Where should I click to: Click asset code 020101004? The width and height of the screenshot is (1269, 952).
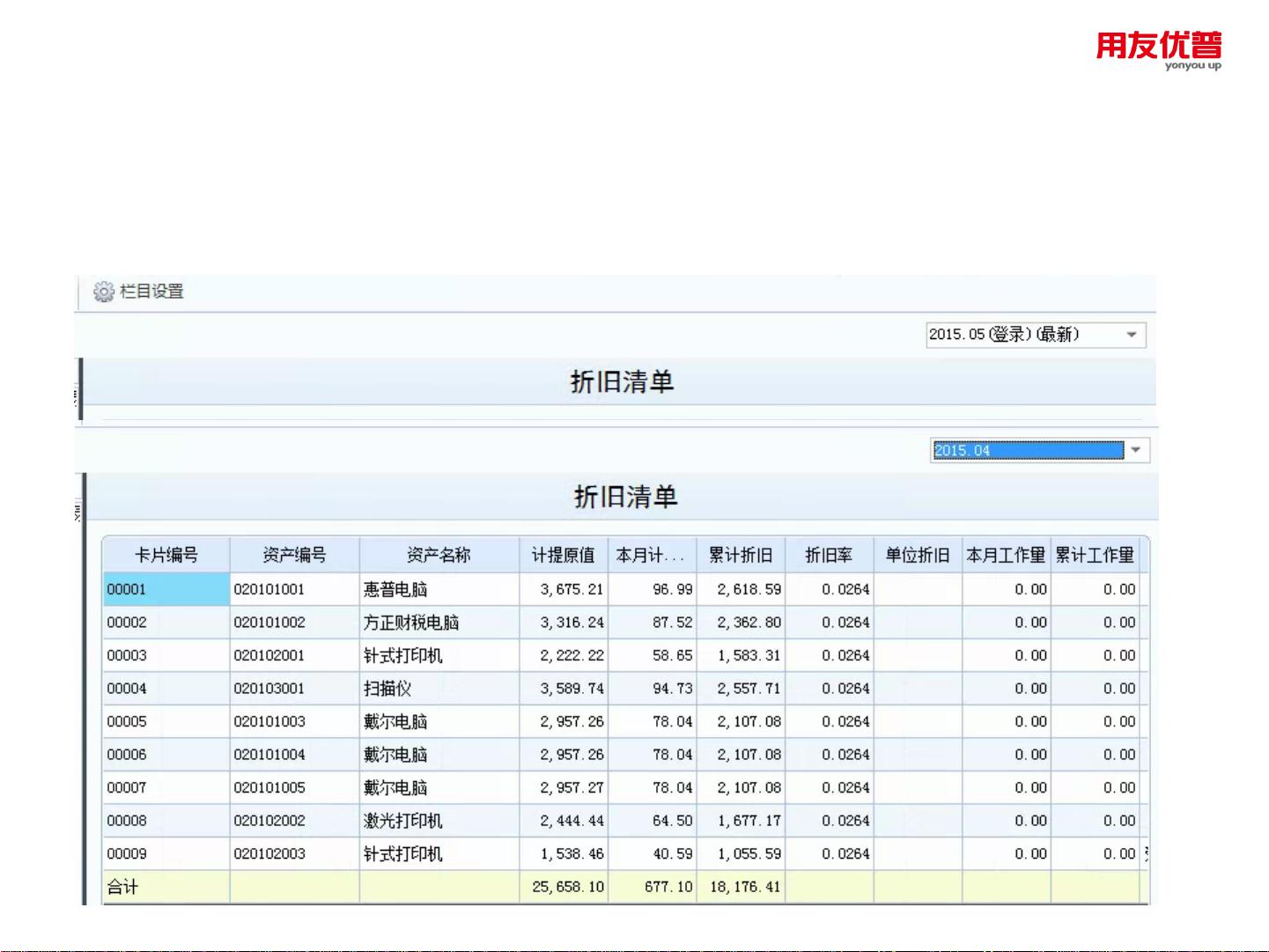(x=269, y=755)
